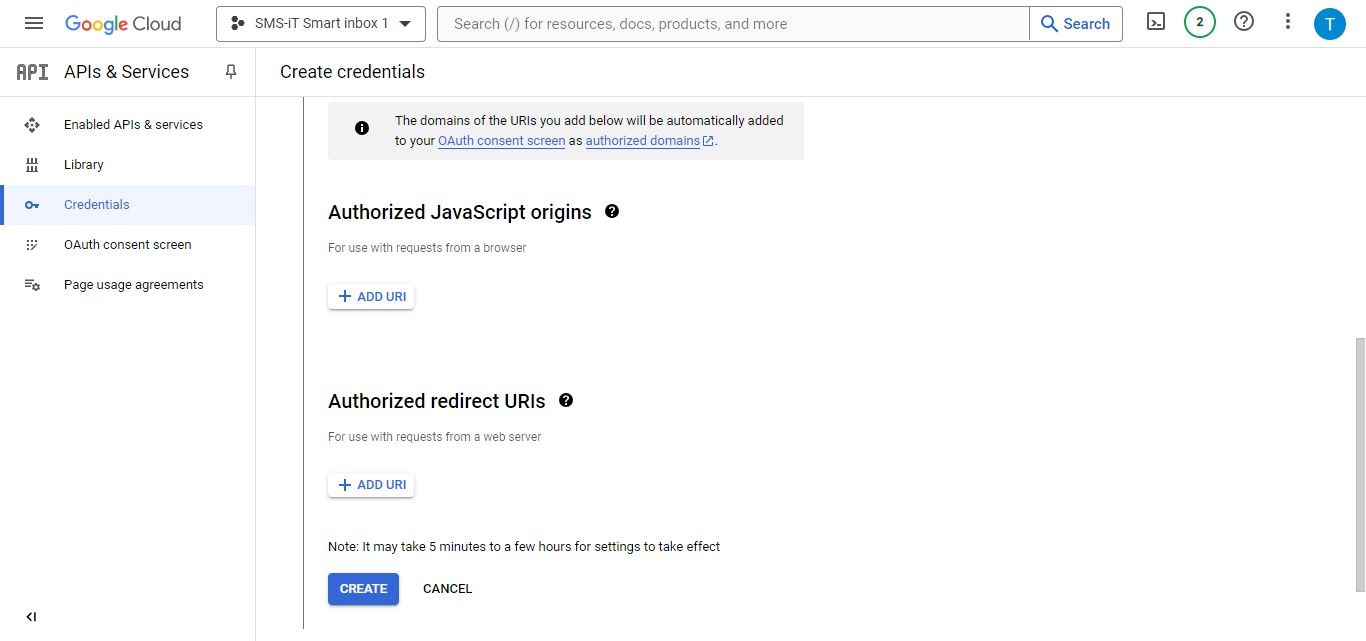Follow the authorized domains link

pyautogui.click(x=643, y=140)
